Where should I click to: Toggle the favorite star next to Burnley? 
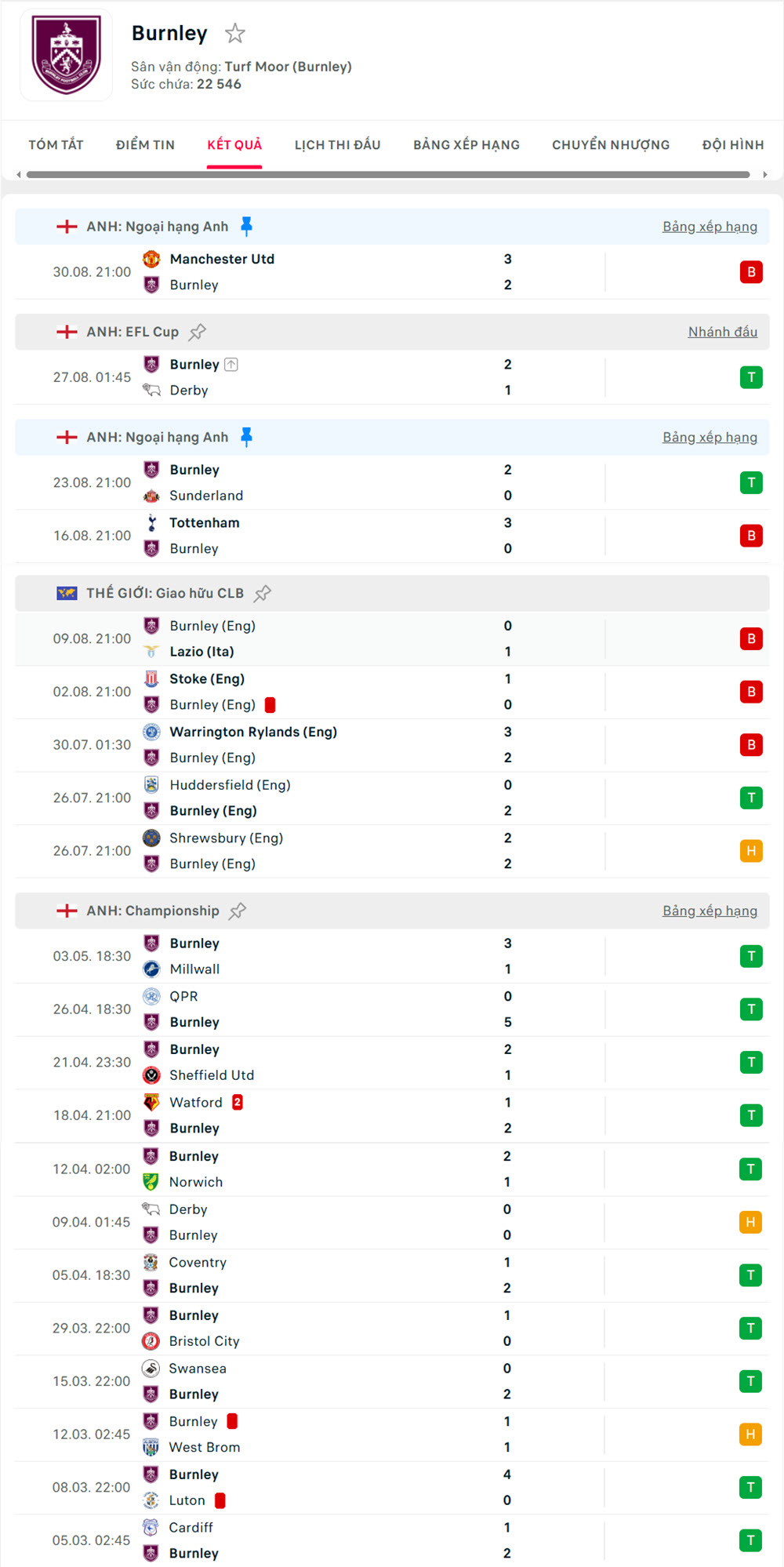point(235,34)
